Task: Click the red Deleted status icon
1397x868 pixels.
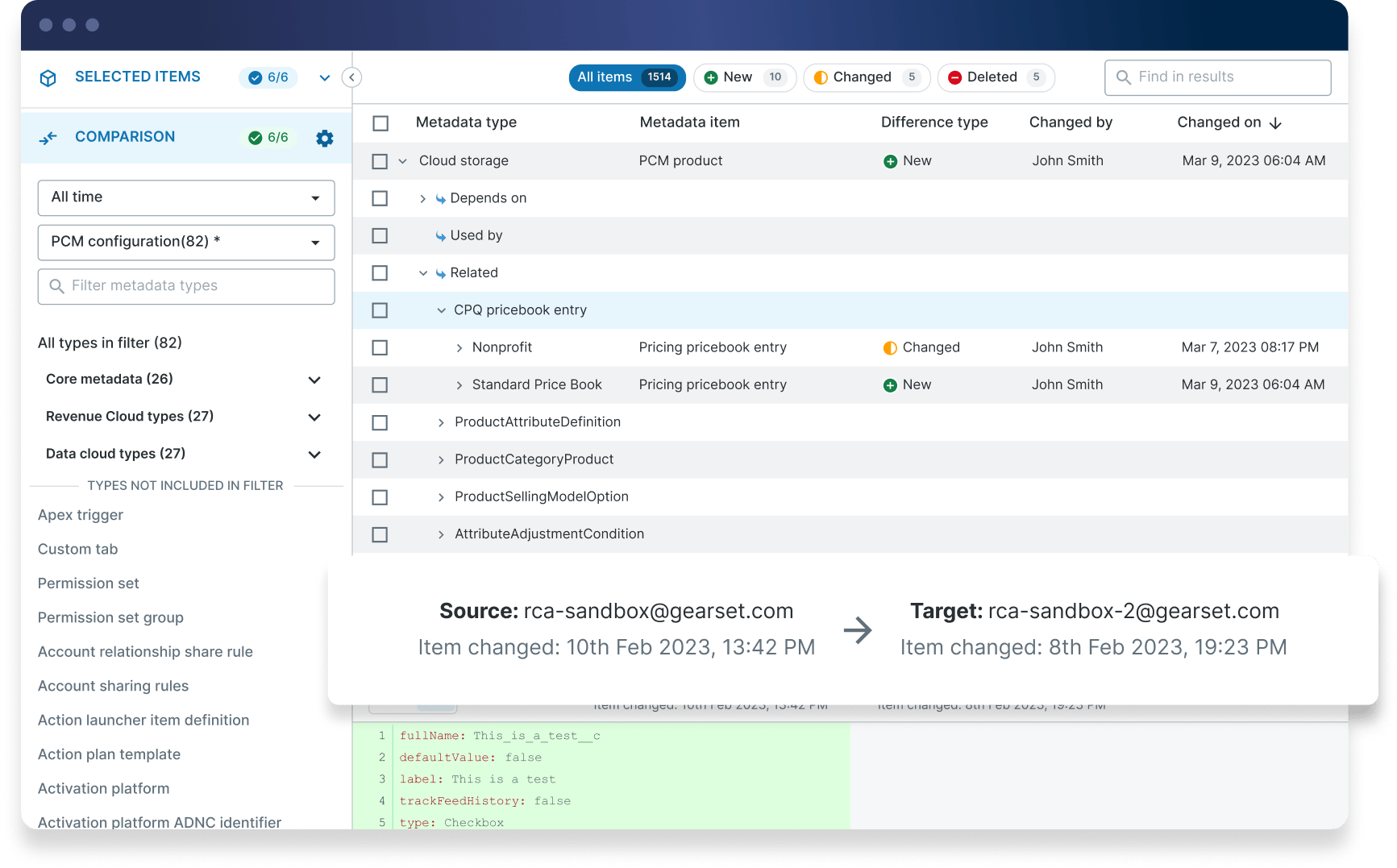Action: [x=954, y=77]
